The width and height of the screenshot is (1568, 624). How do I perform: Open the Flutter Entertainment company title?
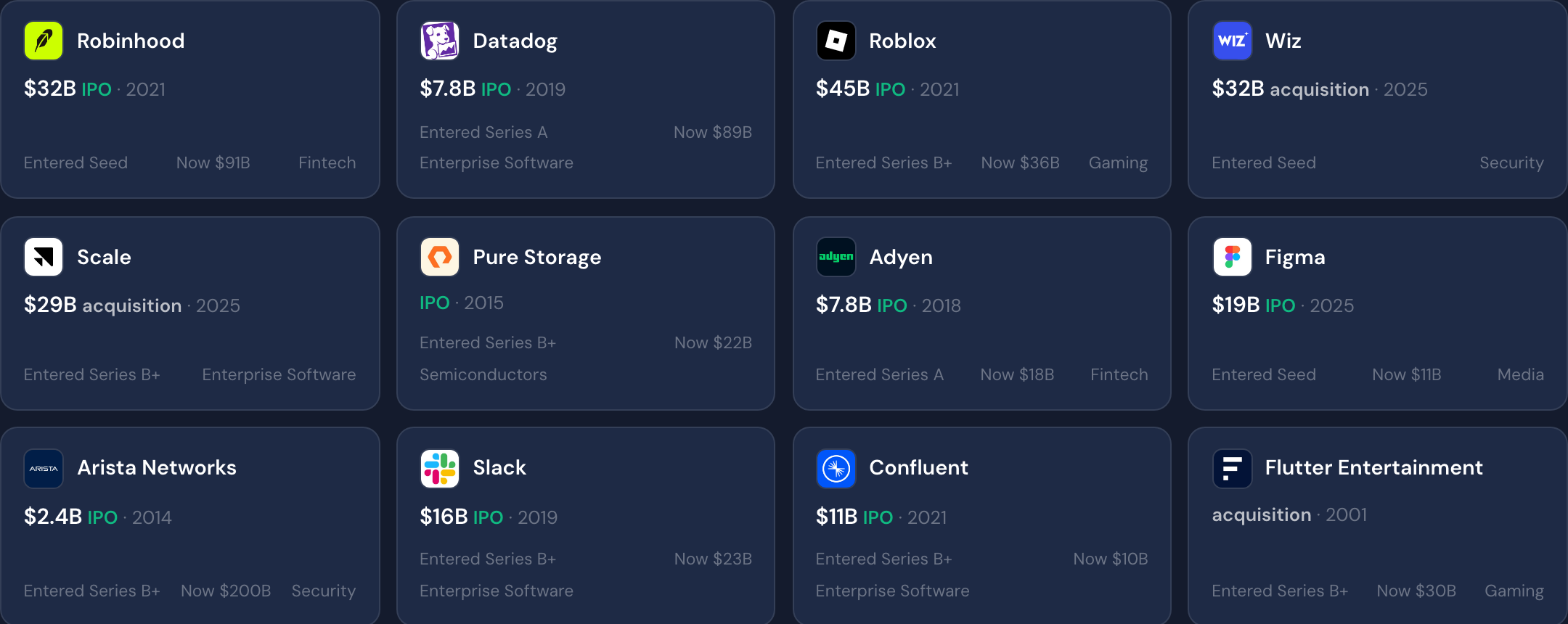click(x=1373, y=467)
